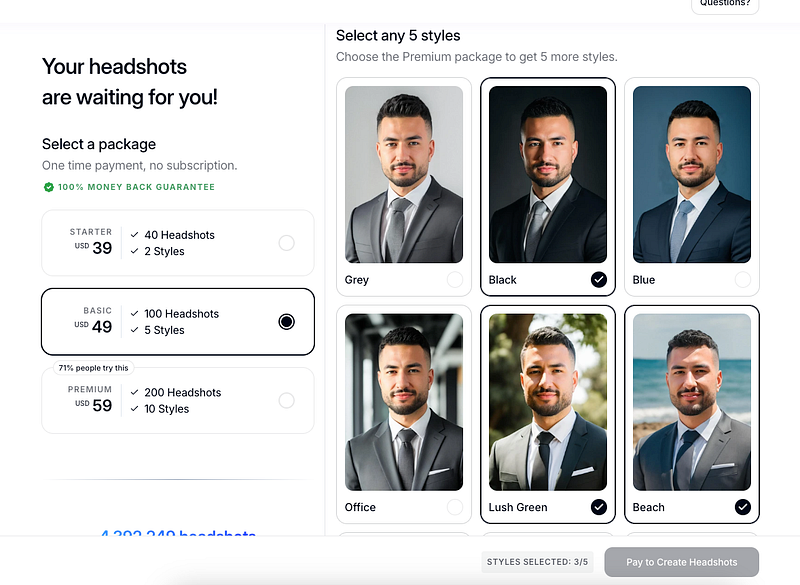Click the Blue background headshot thumbnail
Image resolution: width=800 pixels, height=585 pixels.
[x=692, y=175]
